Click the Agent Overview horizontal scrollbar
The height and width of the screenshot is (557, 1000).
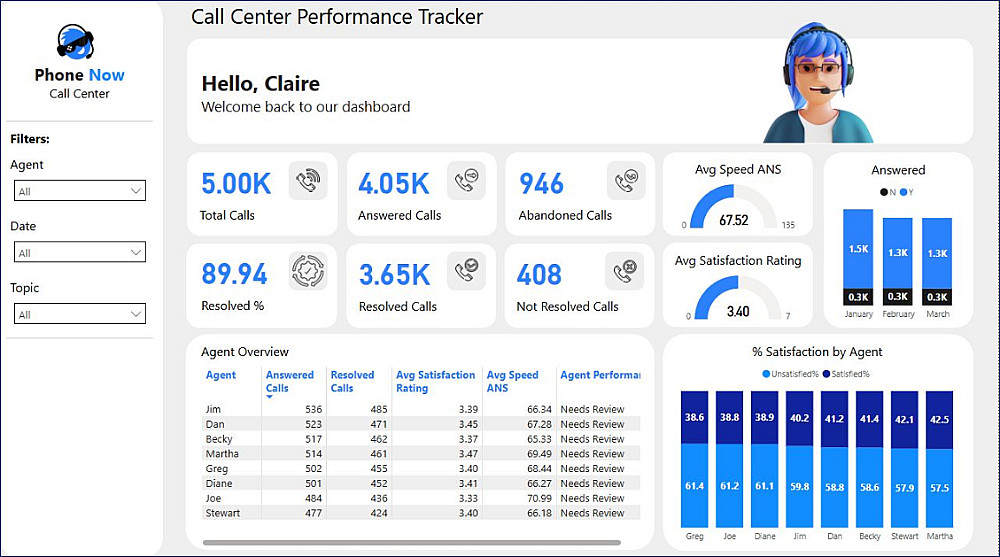pos(410,543)
